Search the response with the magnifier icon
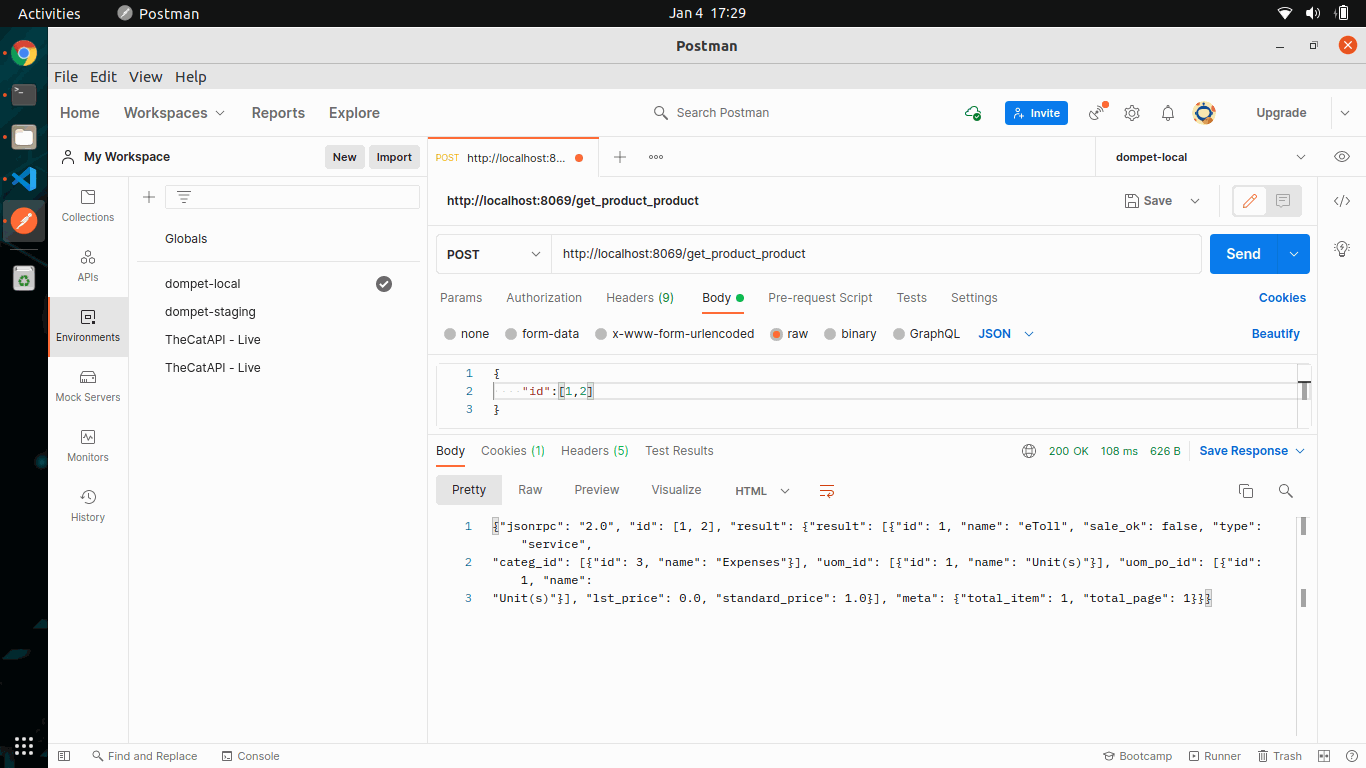The width and height of the screenshot is (1366, 768). click(1286, 491)
